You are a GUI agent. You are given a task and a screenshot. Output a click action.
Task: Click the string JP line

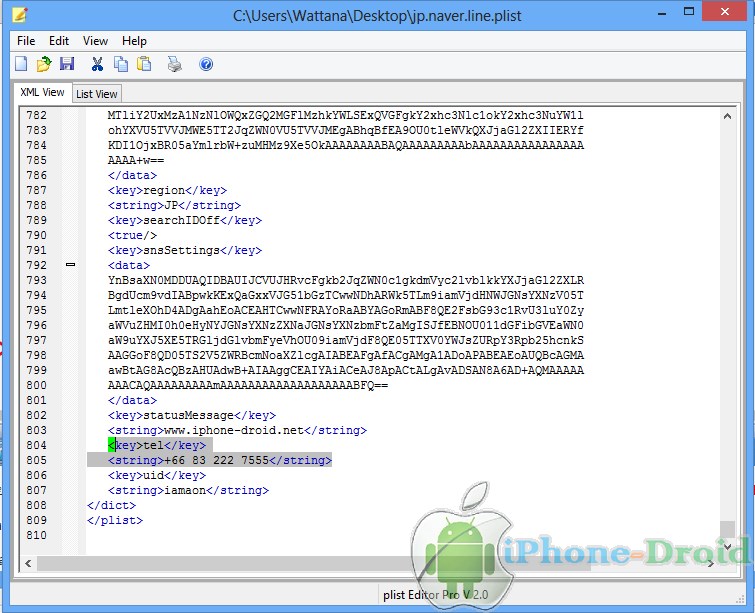[174, 205]
